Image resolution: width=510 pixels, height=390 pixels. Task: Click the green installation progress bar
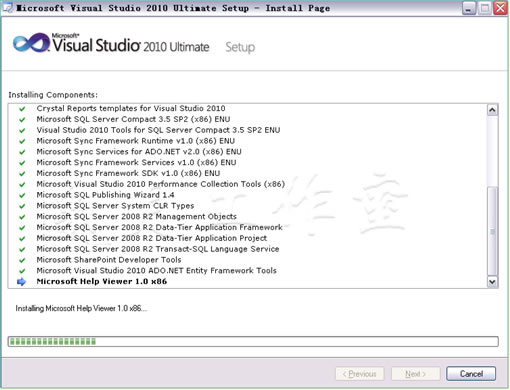coord(253,341)
